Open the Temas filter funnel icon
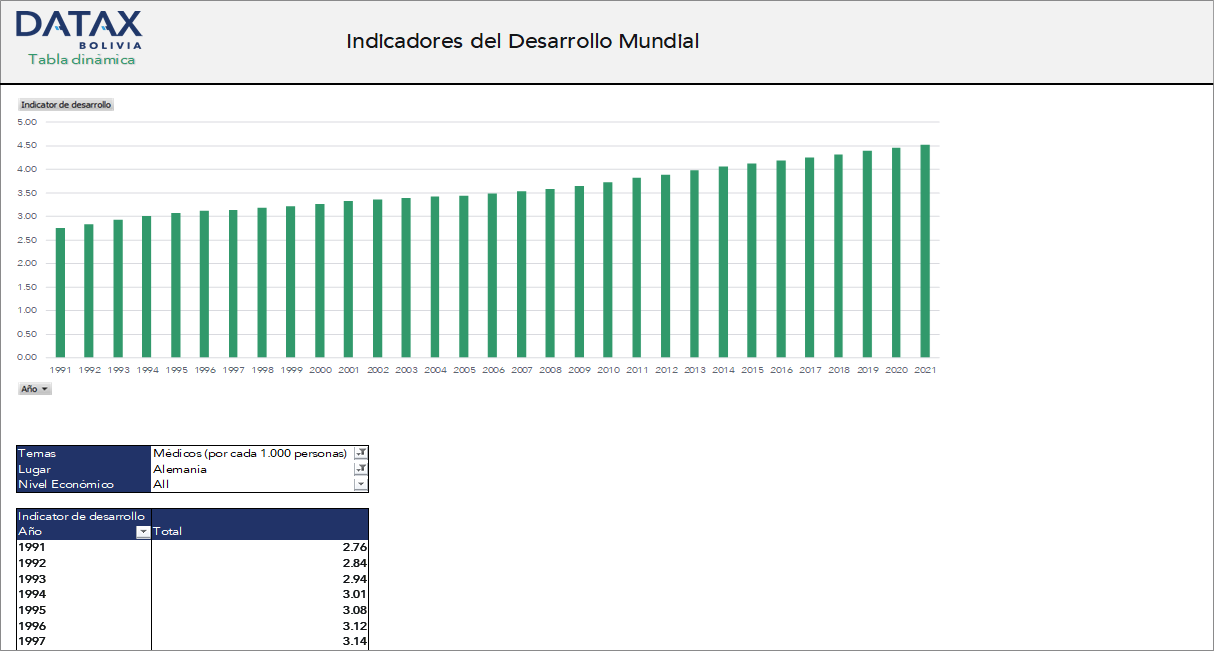Image resolution: width=1214 pixels, height=651 pixels. pos(361,453)
